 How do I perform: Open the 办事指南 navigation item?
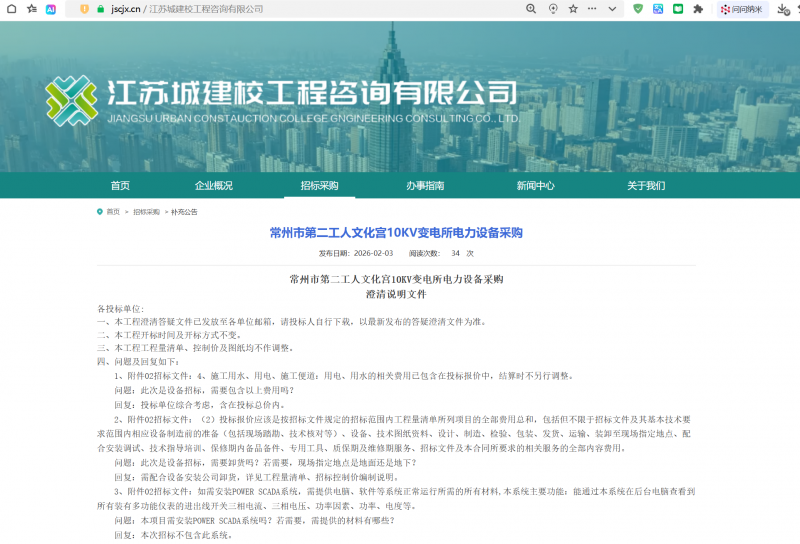pos(425,185)
